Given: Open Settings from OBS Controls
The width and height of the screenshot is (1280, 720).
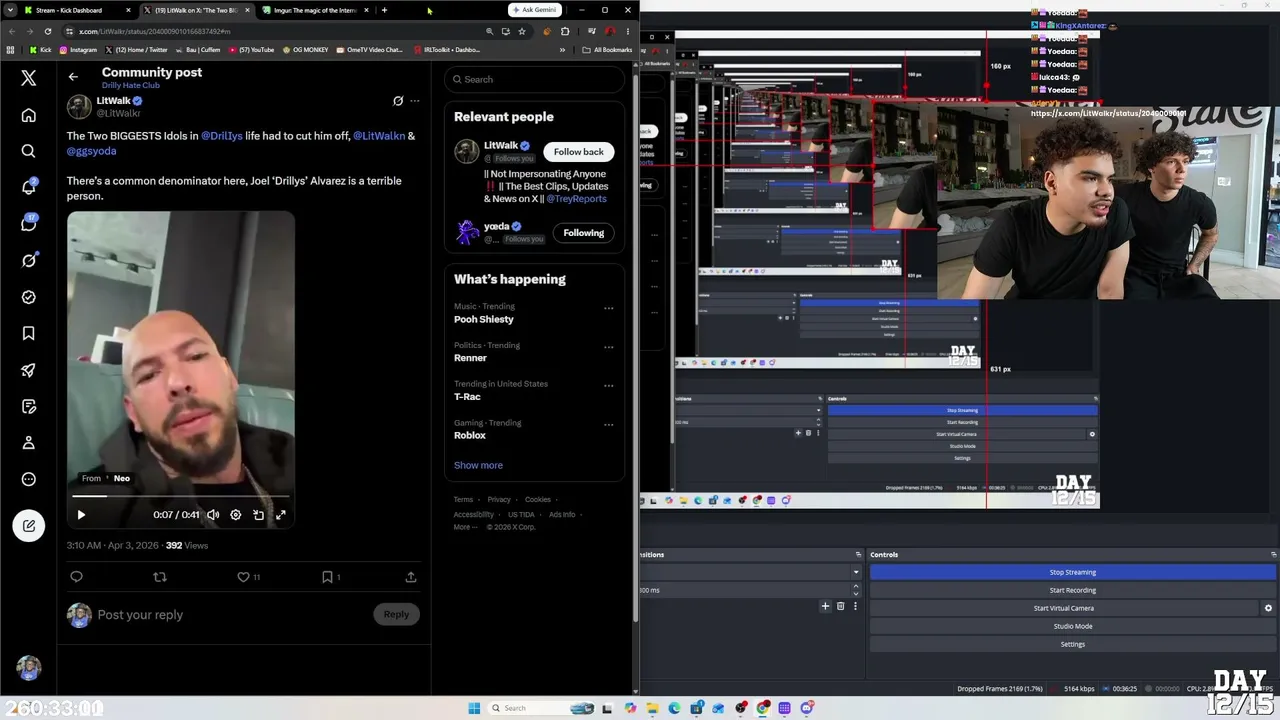Looking at the screenshot, I should coord(1073,644).
